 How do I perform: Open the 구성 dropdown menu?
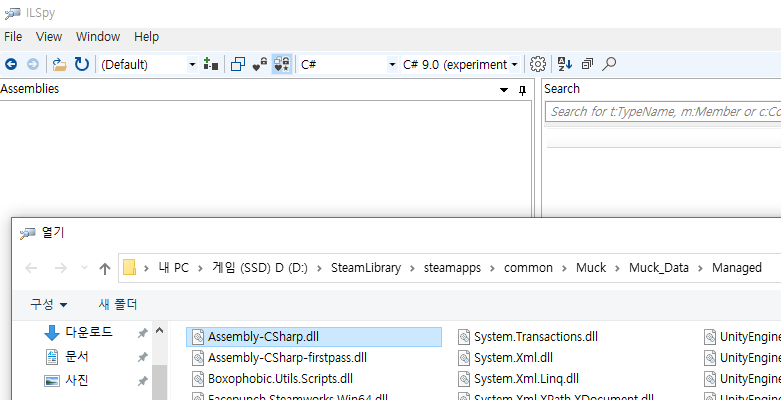click(49, 304)
